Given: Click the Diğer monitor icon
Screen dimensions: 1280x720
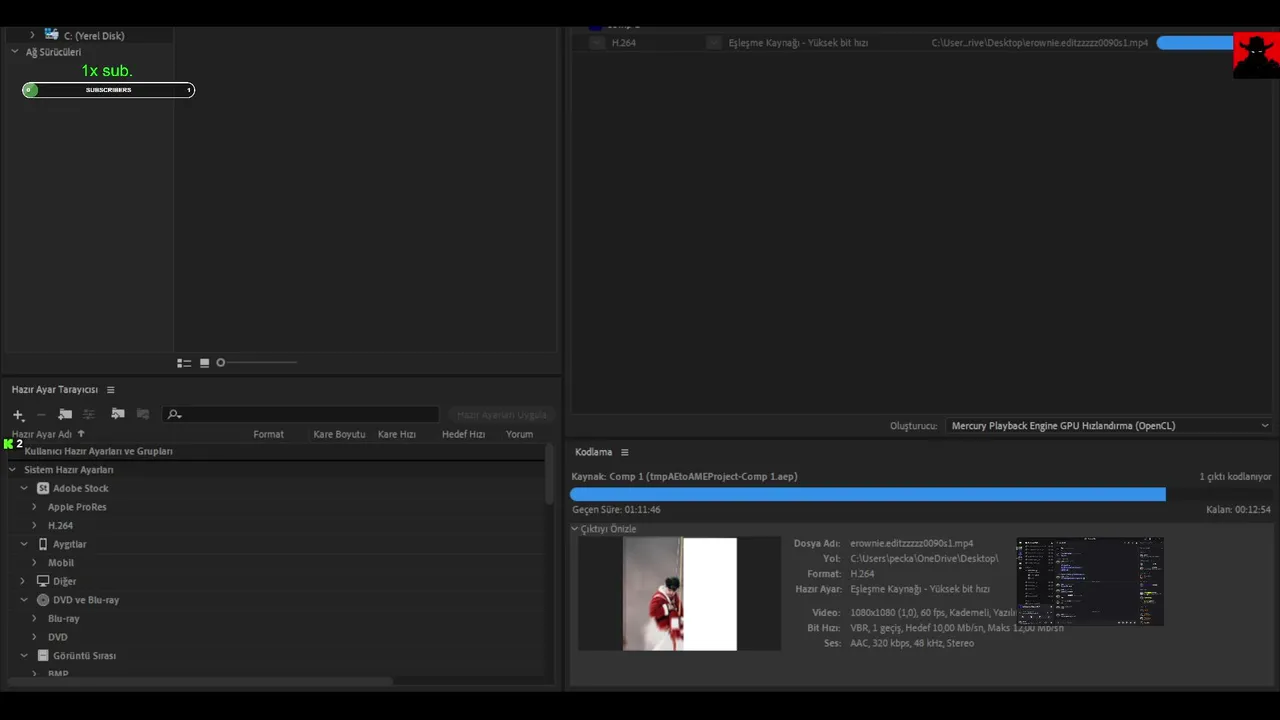Looking at the screenshot, I should pyautogui.click(x=43, y=581).
